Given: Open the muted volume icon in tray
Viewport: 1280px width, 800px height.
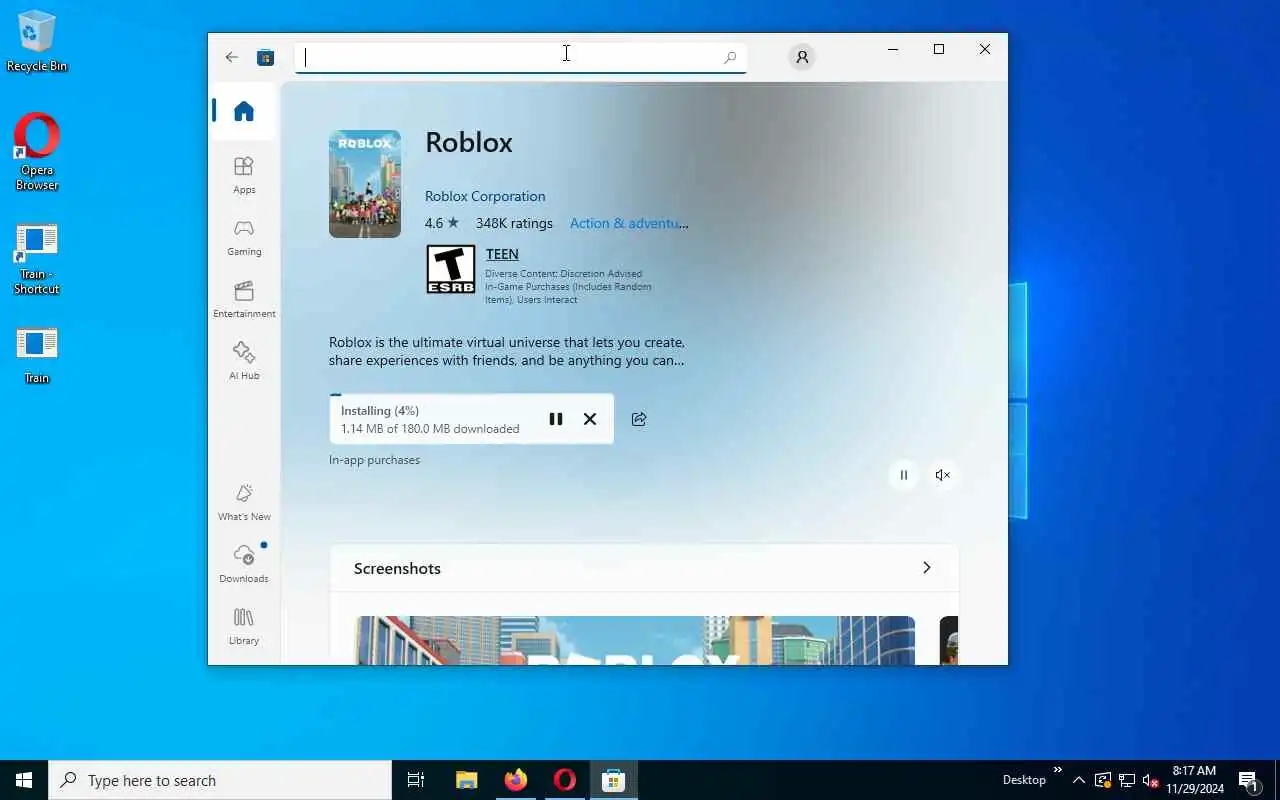Looking at the screenshot, I should click(1150, 780).
